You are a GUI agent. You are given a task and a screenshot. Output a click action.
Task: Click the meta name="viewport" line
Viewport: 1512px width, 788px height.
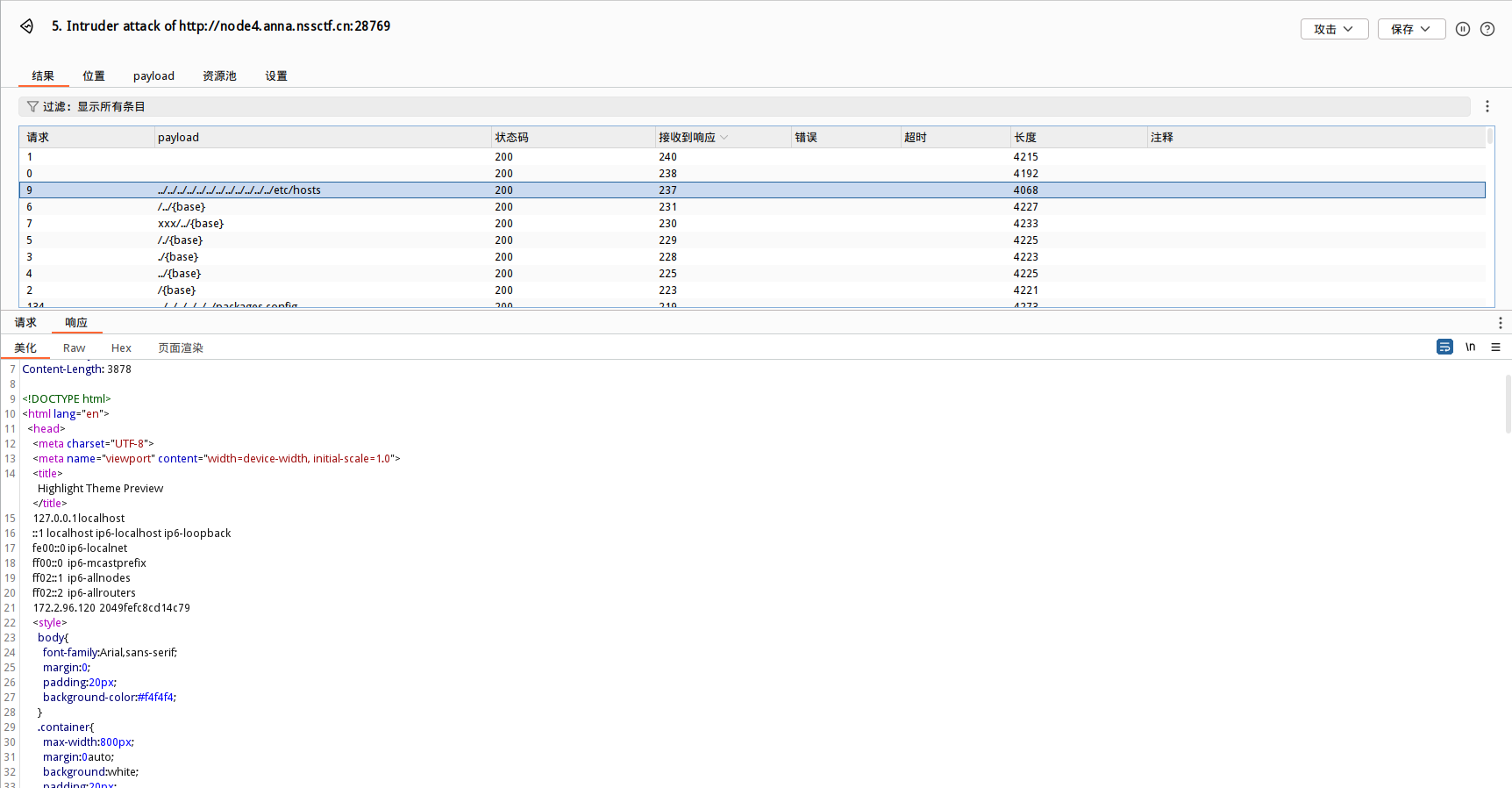[217, 459]
